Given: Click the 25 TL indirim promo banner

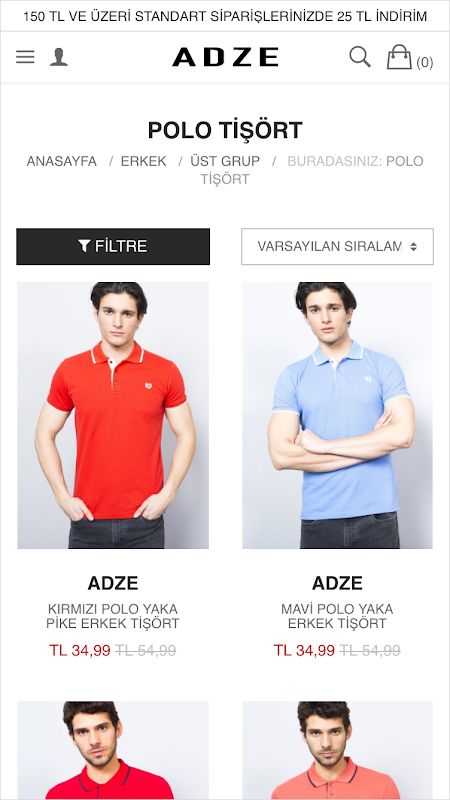Looking at the screenshot, I should click(x=225, y=16).
